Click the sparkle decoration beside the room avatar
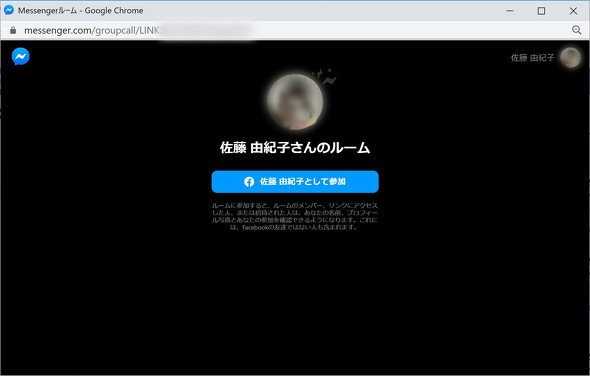This screenshot has height=376, width=590. [x=324, y=76]
